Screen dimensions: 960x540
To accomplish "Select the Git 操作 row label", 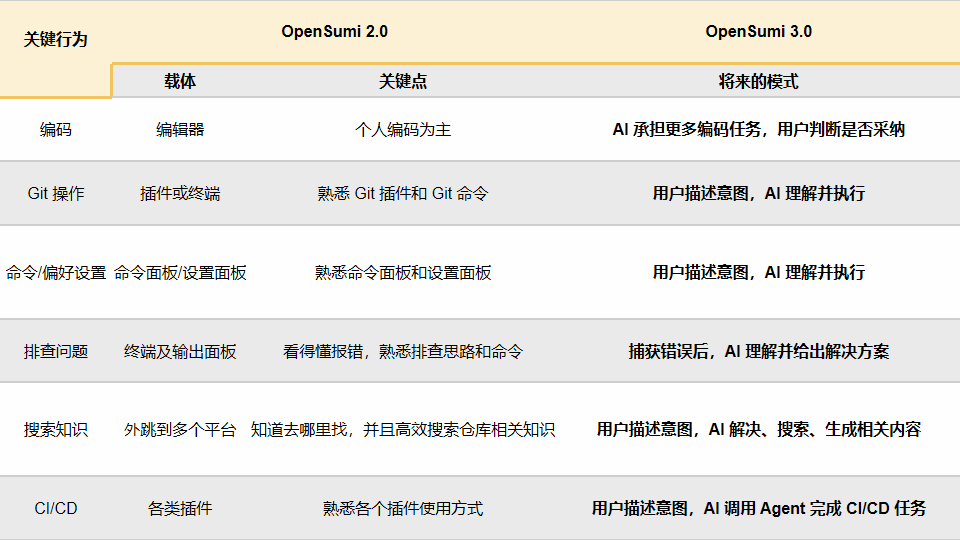I will click(56, 193).
